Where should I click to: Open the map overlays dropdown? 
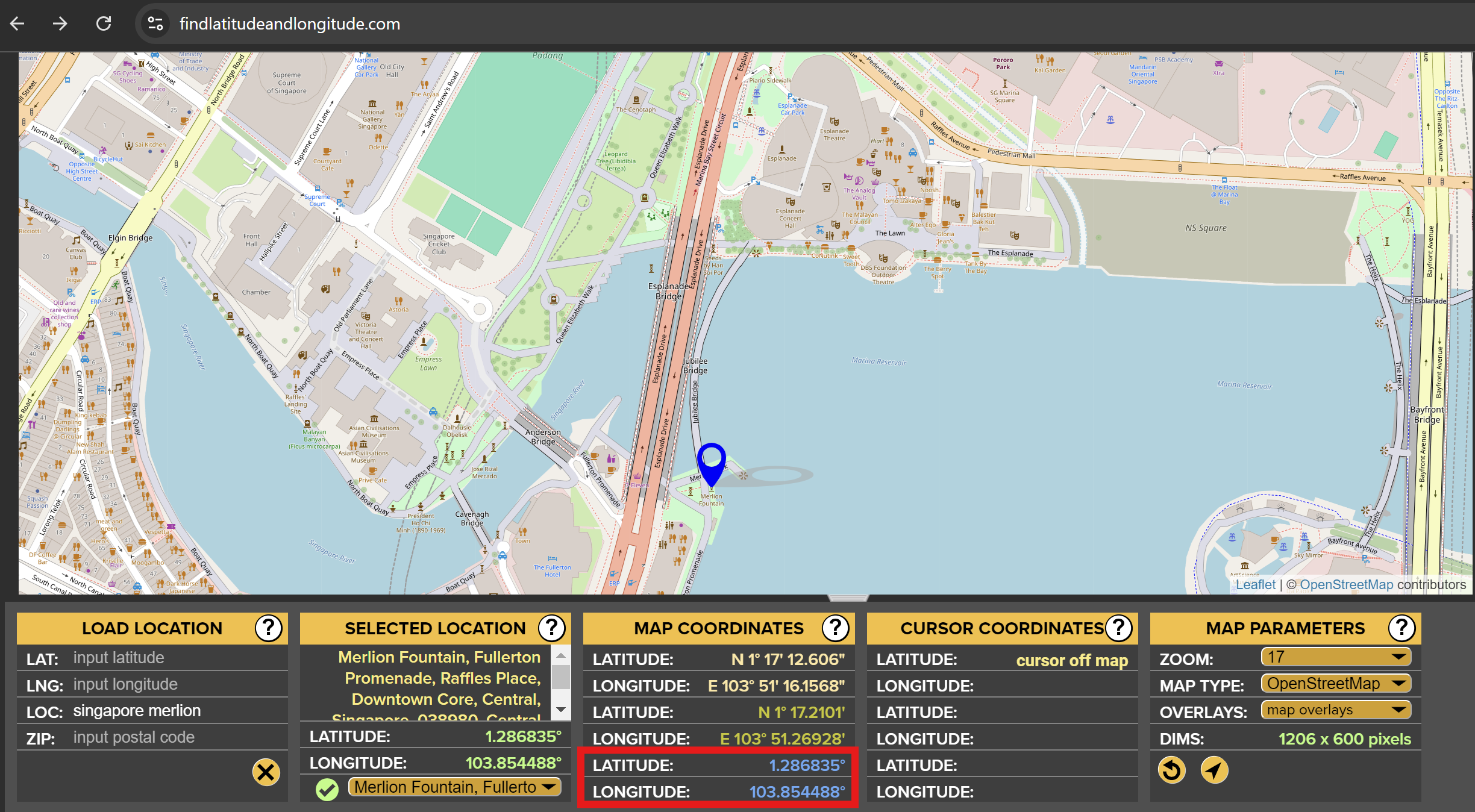(1336, 710)
